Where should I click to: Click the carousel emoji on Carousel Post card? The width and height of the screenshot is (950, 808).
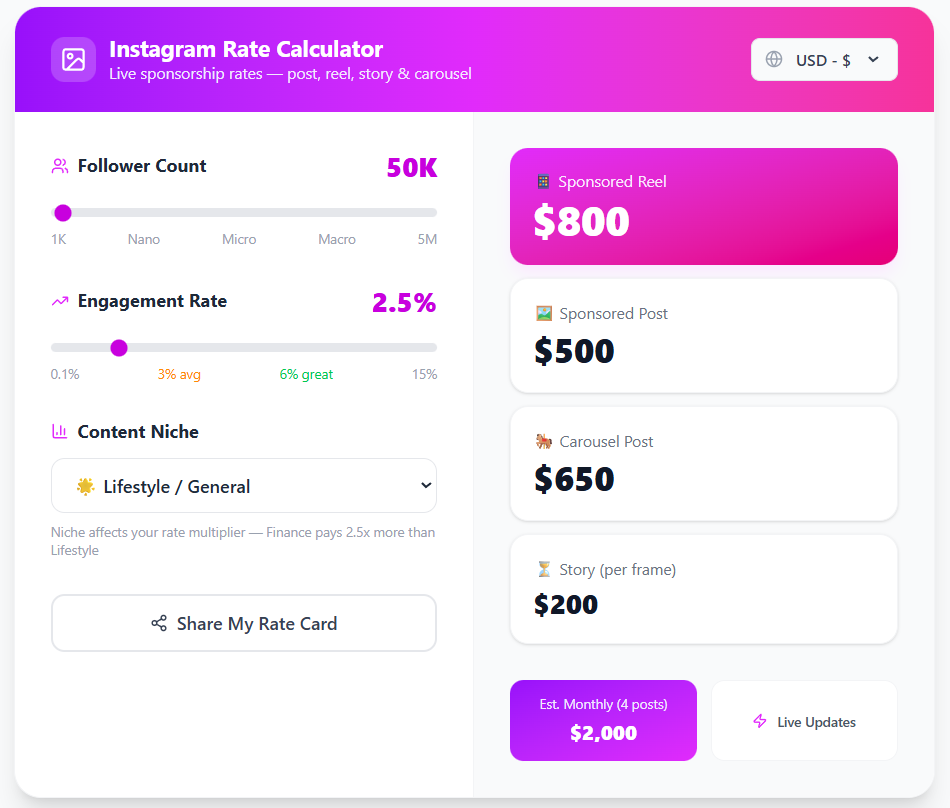pos(542,441)
